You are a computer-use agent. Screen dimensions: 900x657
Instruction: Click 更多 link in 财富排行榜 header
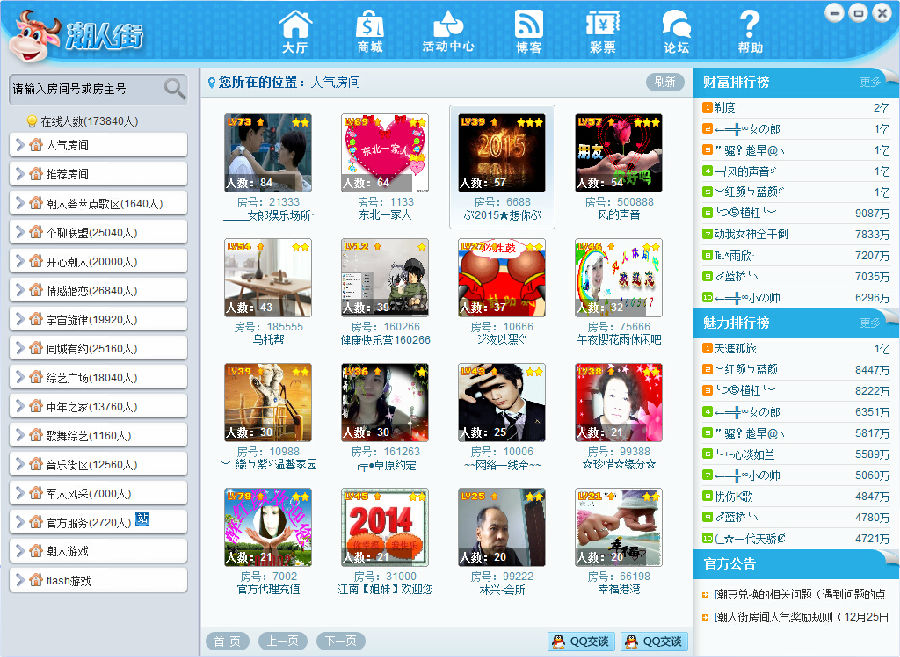869,82
